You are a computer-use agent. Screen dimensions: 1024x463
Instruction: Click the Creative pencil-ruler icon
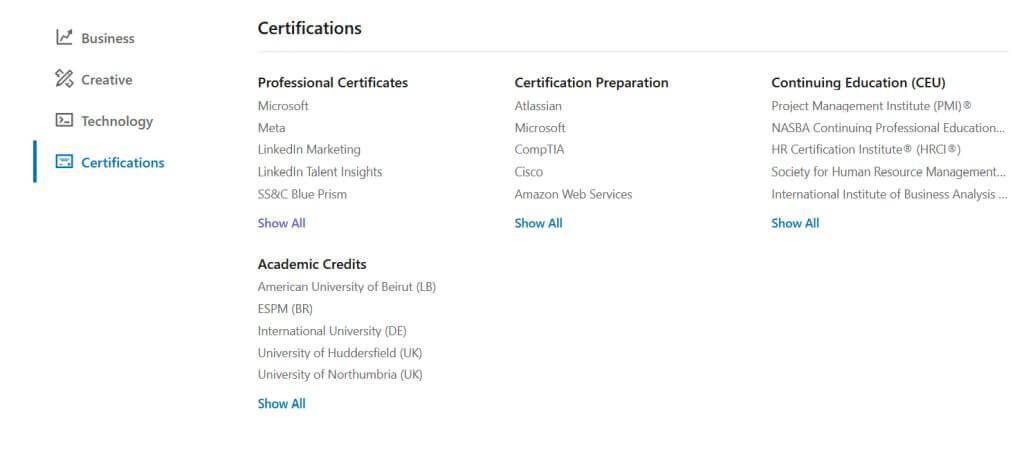click(64, 79)
